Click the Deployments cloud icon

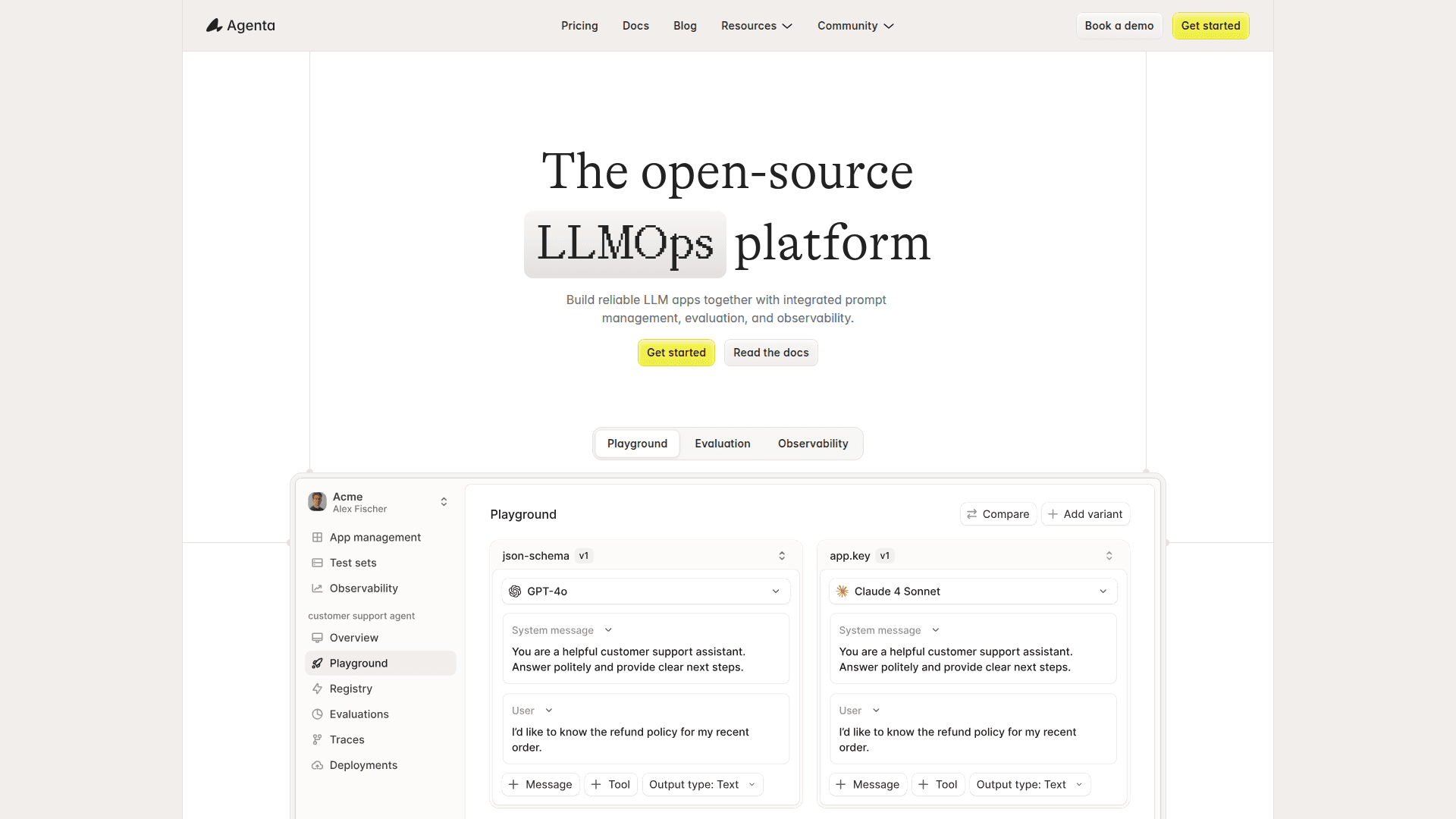[x=317, y=765]
